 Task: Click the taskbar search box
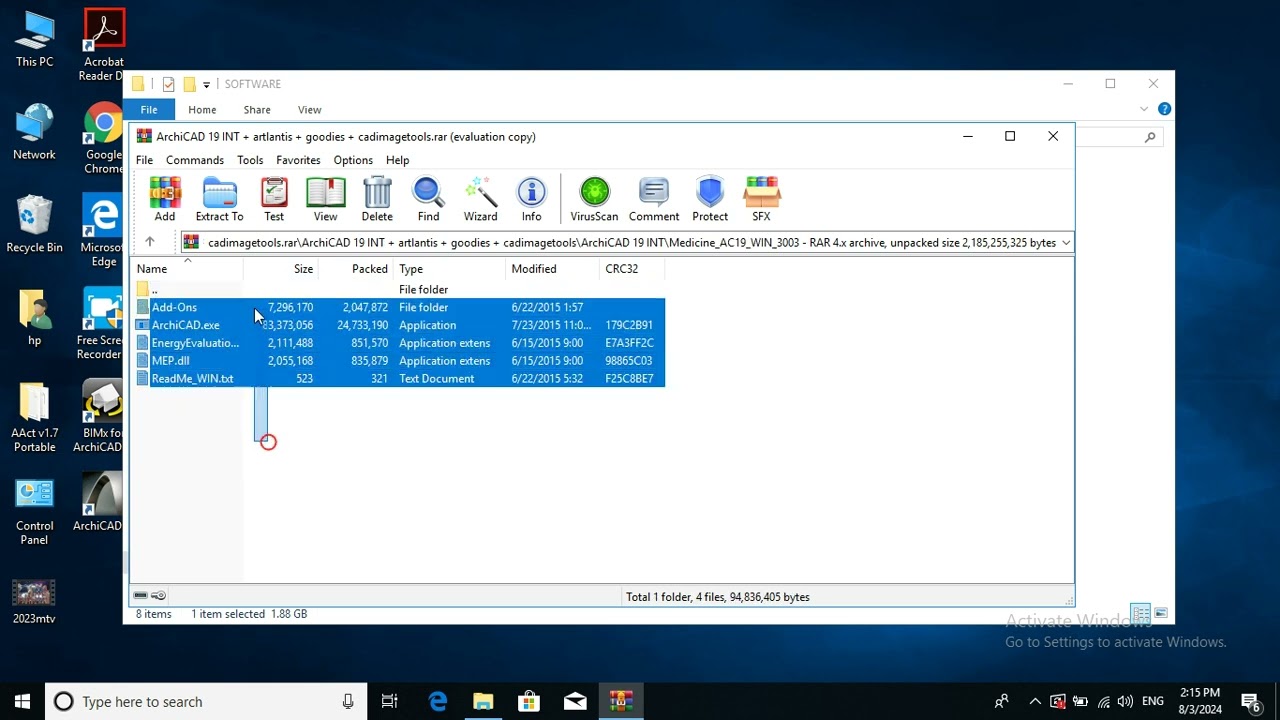click(206, 701)
